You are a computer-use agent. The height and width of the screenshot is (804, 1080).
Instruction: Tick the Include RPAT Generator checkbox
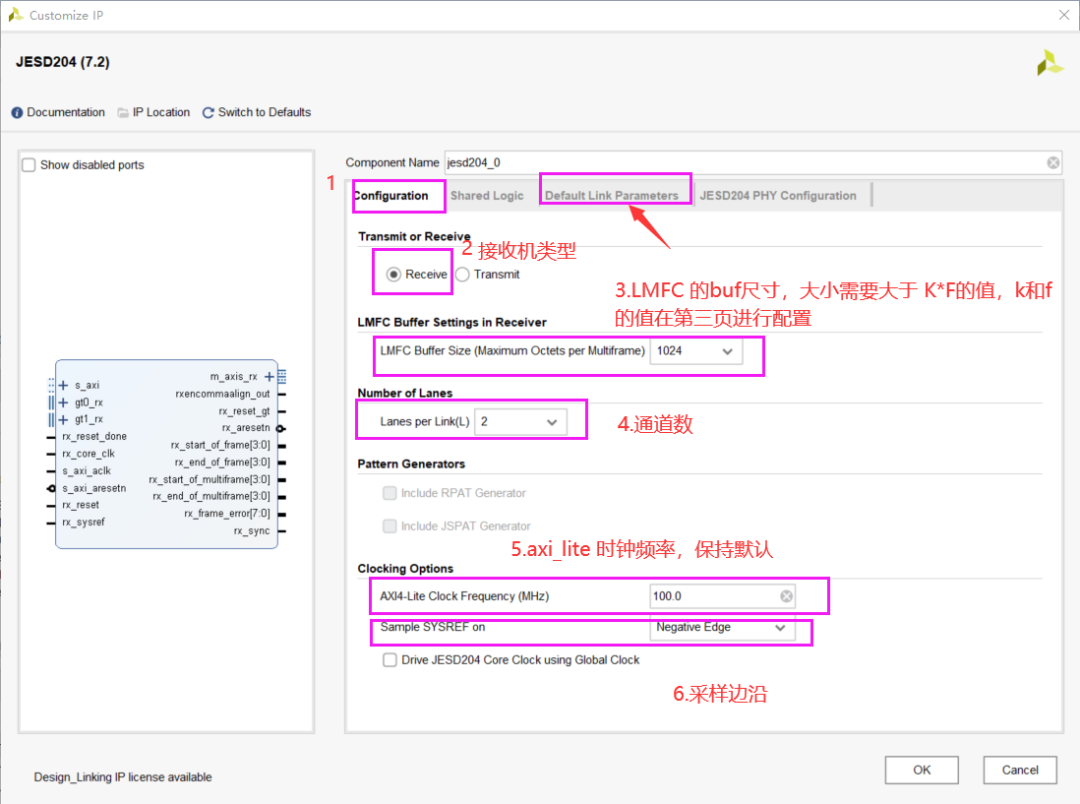pyautogui.click(x=390, y=493)
